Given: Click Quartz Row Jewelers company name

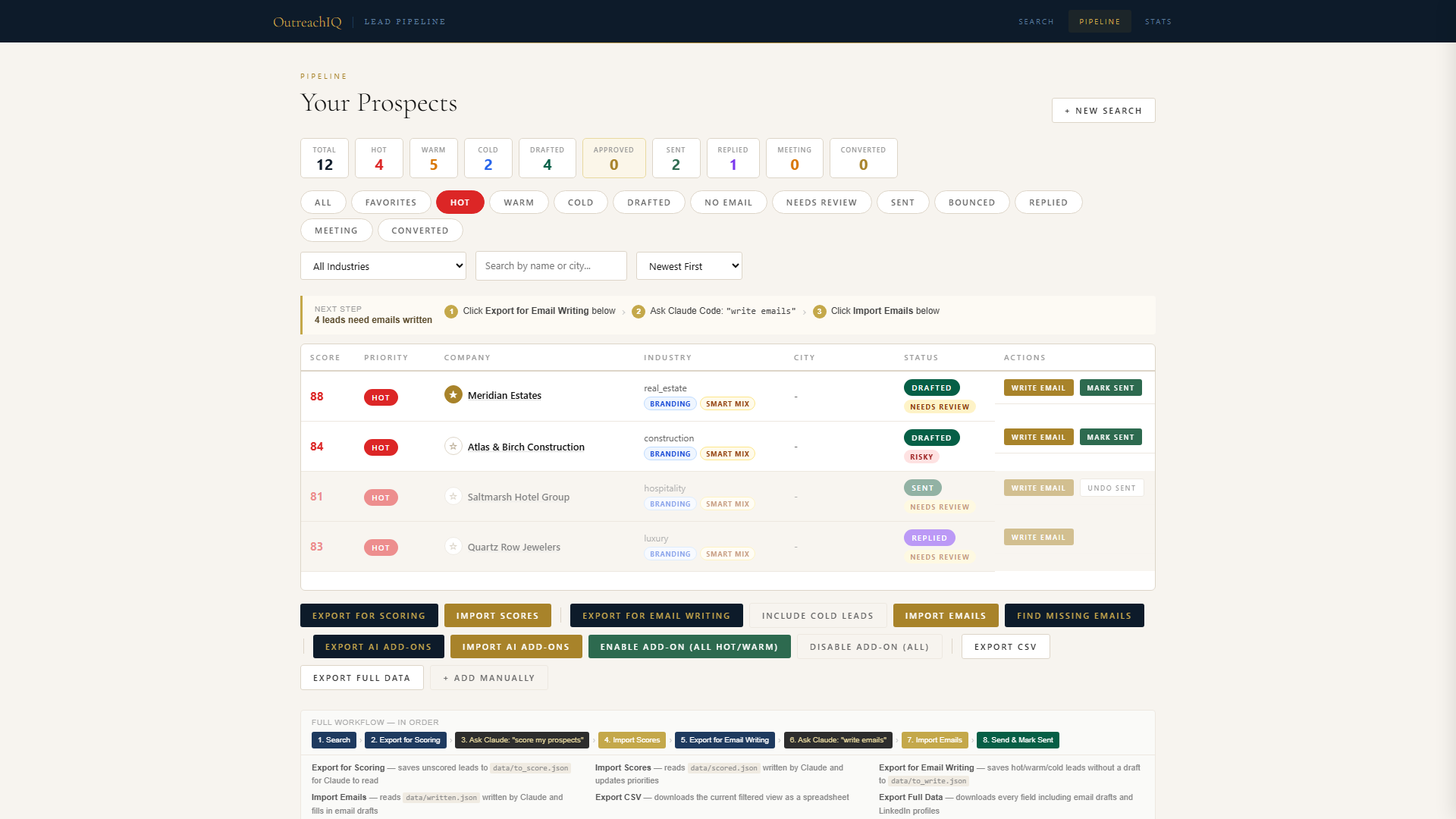Looking at the screenshot, I should pos(513,548).
